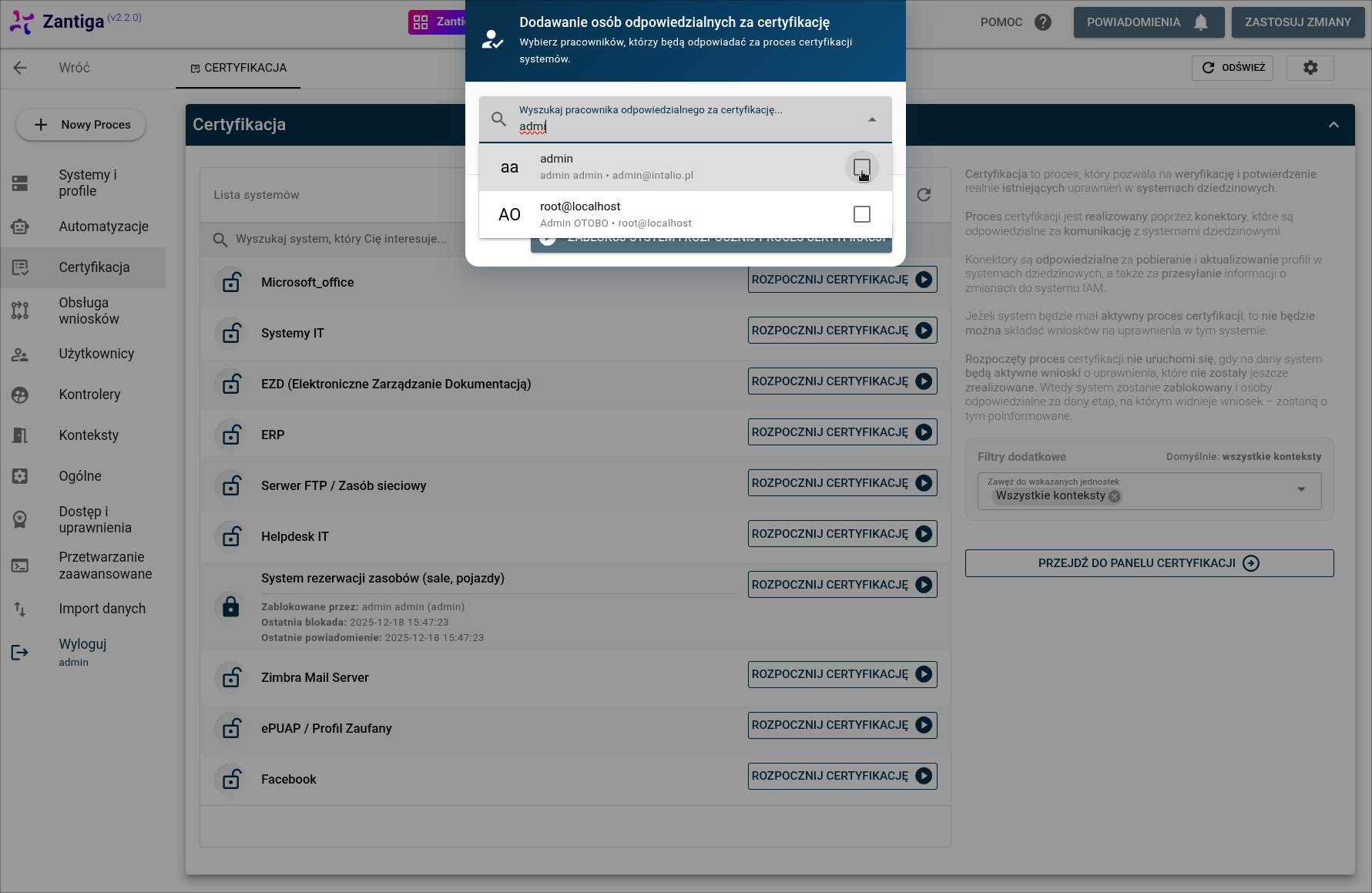Check the admin user checkbox
1372x893 pixels.
point(861,167)
